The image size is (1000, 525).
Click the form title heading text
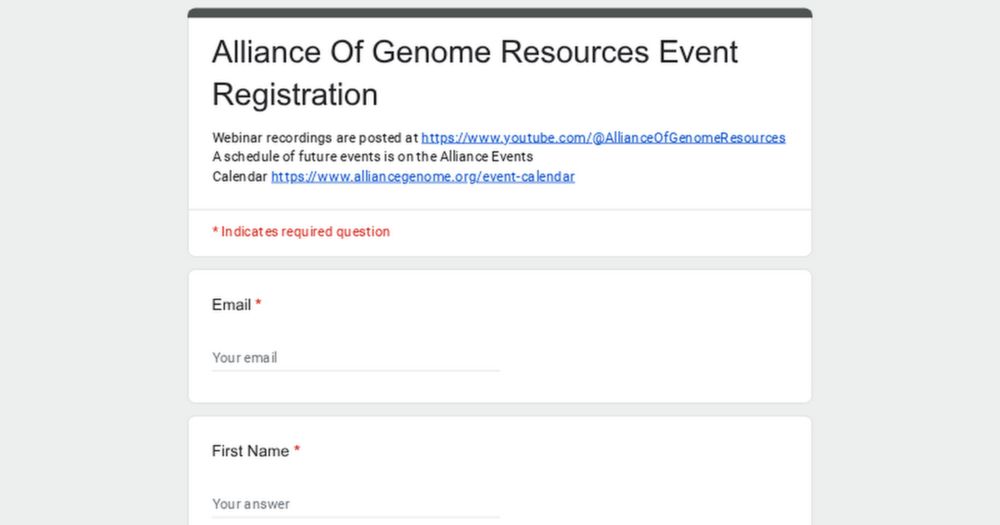tap(474, 52)
